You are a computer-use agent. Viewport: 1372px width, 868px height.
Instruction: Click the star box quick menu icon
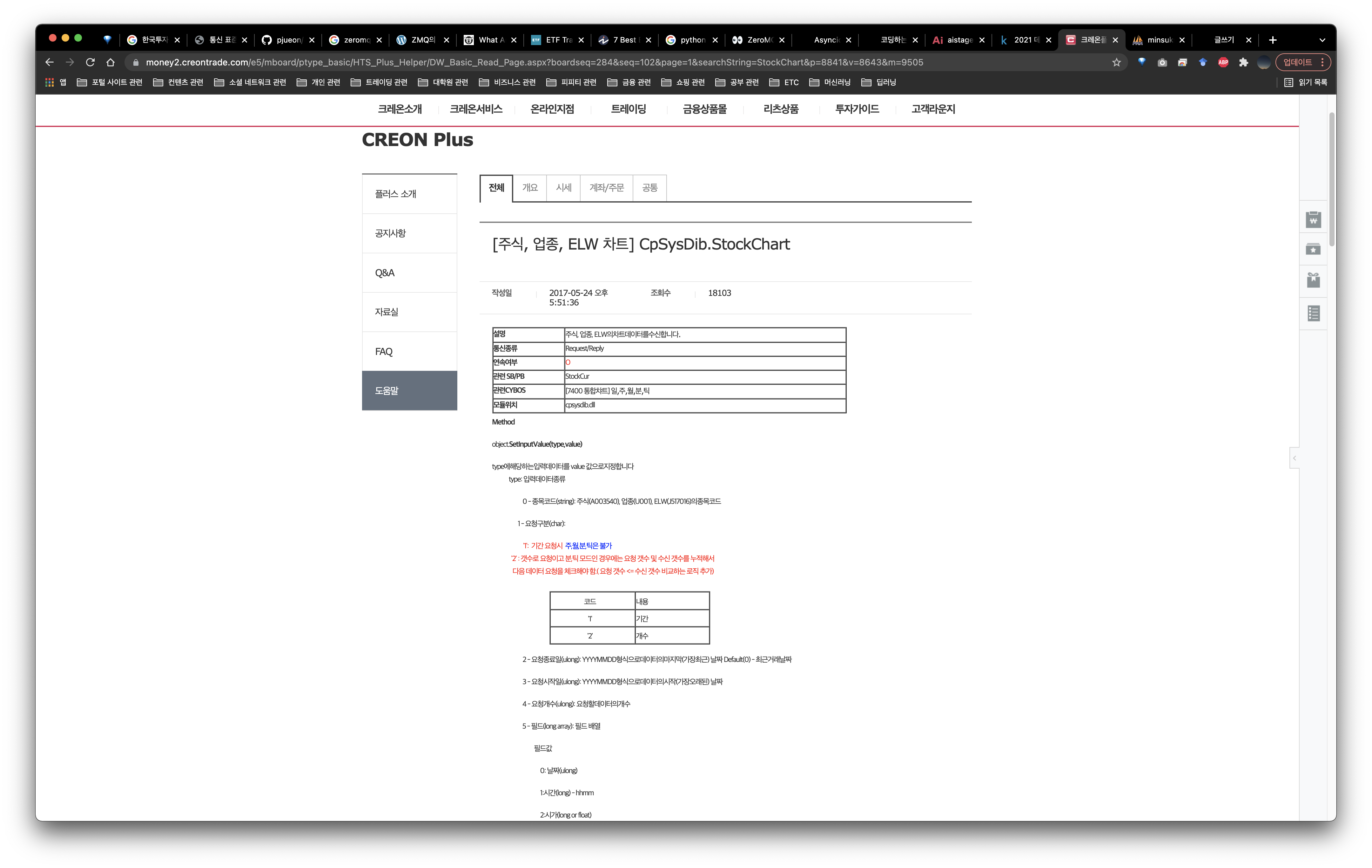[x=1313, y=250]
